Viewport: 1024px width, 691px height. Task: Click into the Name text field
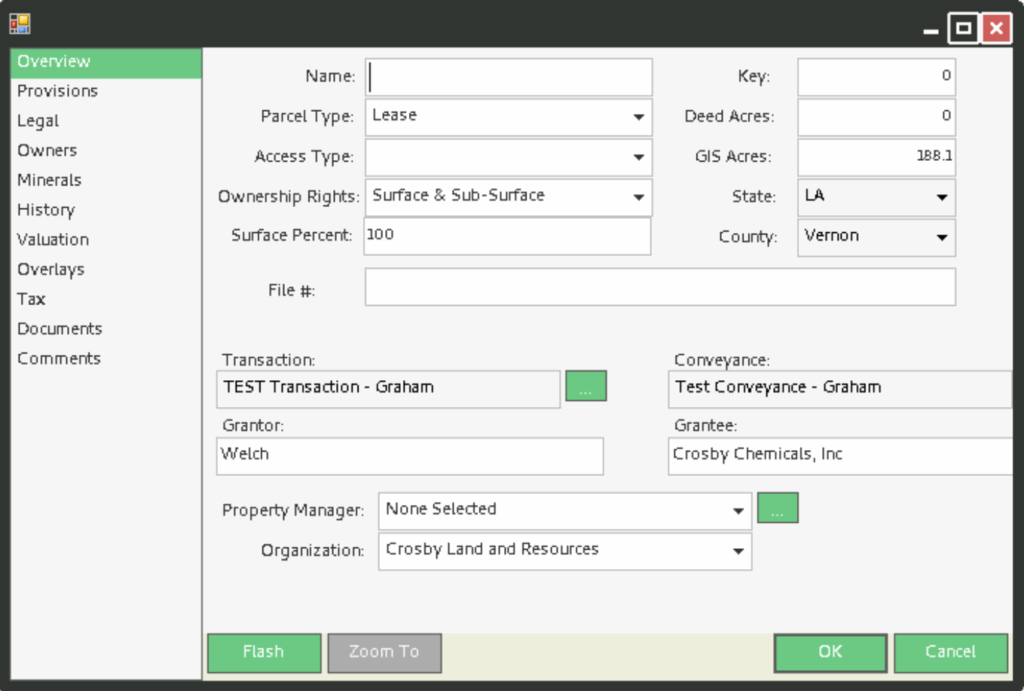coord(509,77)
